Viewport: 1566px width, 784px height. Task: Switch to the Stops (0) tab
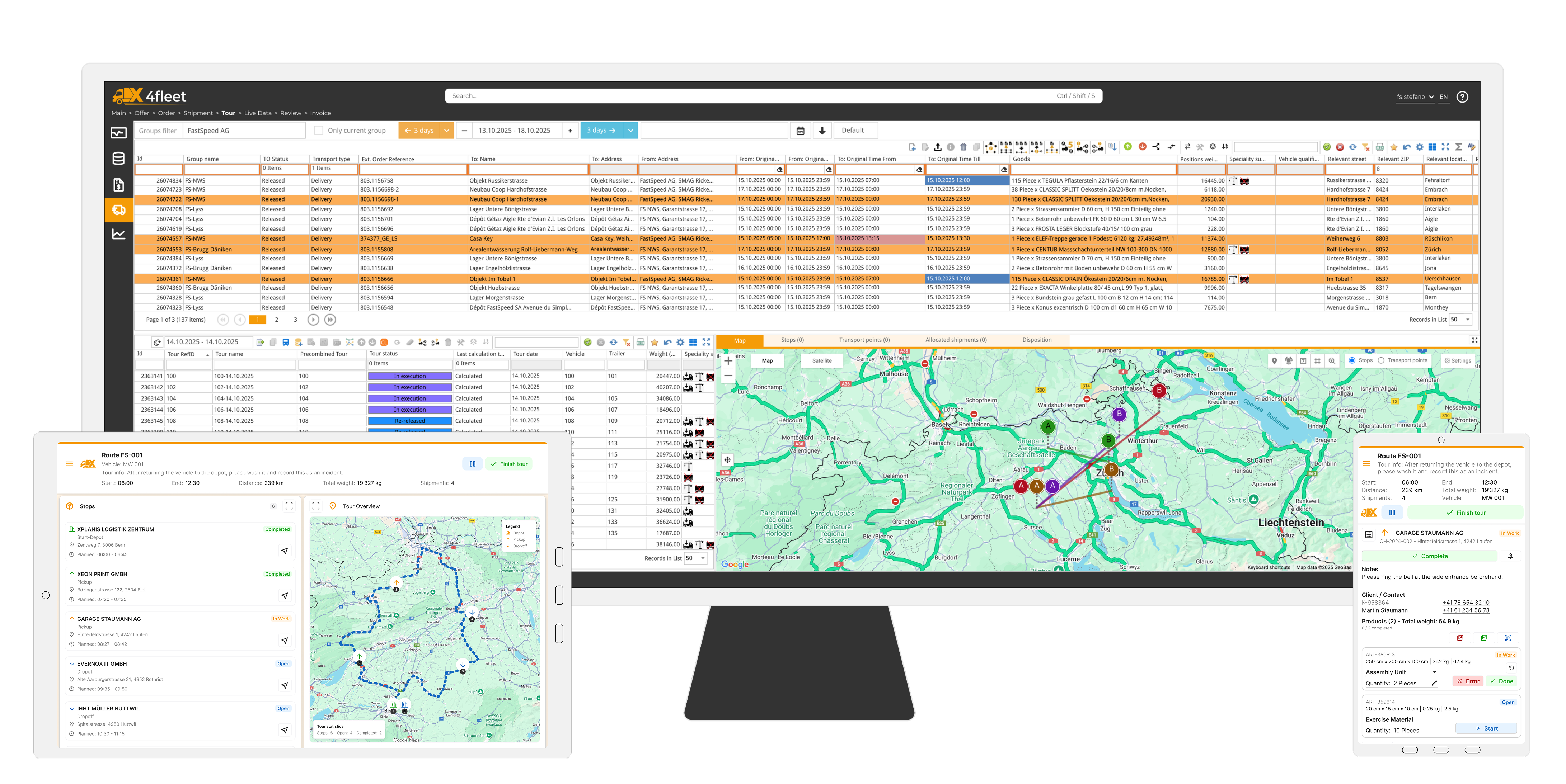click(792, 340)
